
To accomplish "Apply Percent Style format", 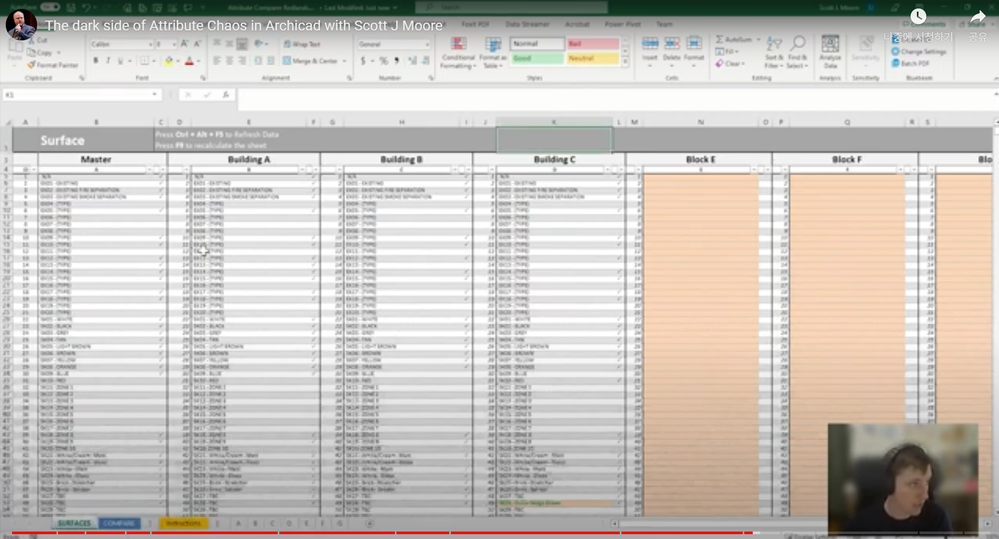I will click(384, 61).
